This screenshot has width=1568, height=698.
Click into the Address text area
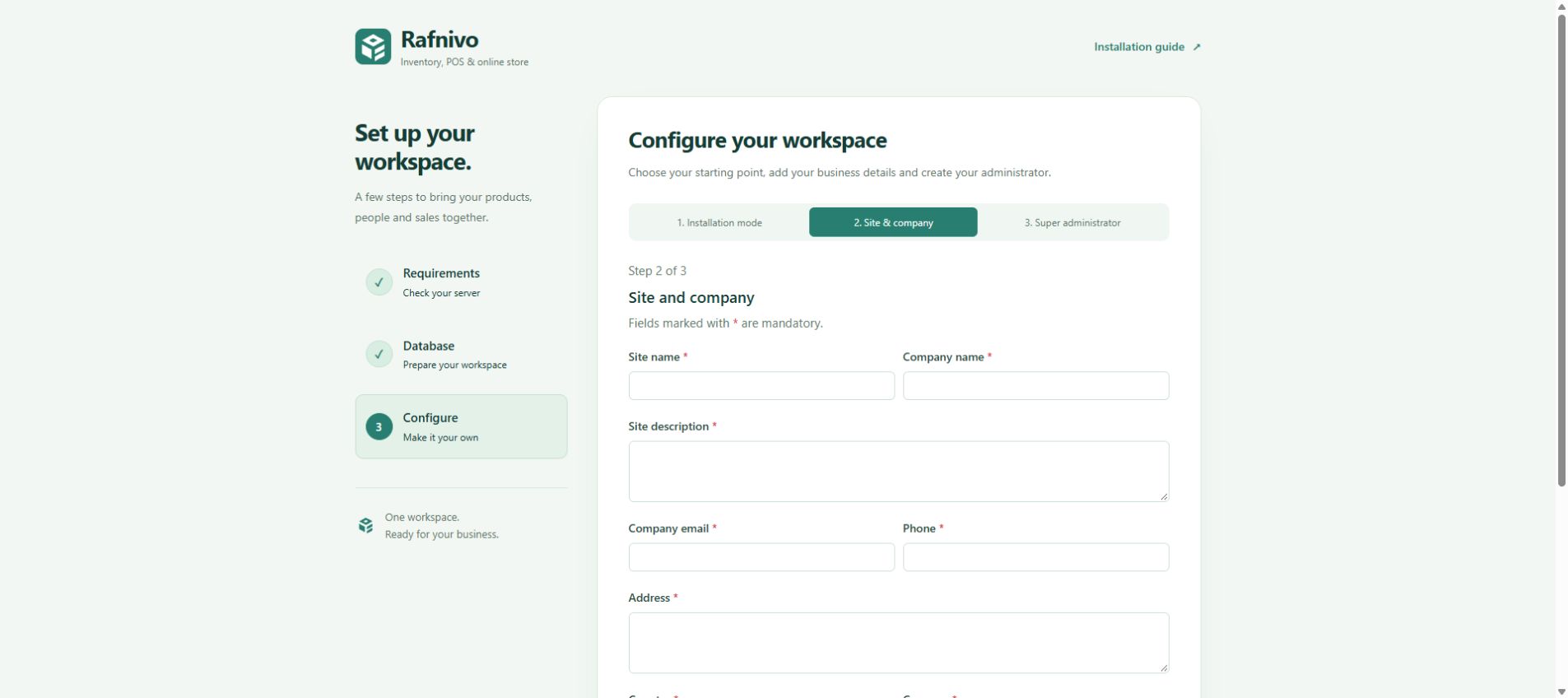click(x=899, y=643)
